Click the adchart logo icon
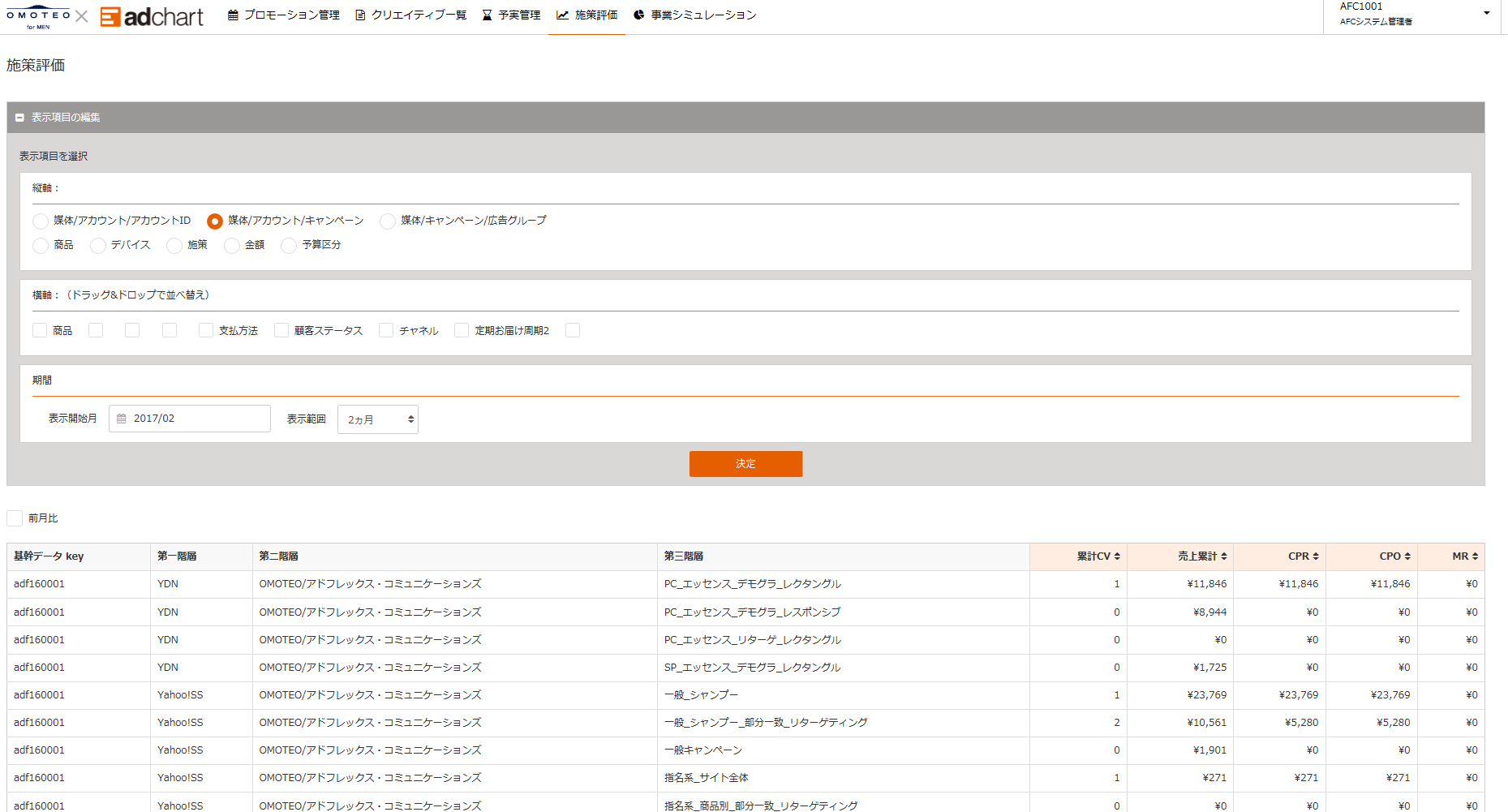1508x812 pixels. point(110,16)
